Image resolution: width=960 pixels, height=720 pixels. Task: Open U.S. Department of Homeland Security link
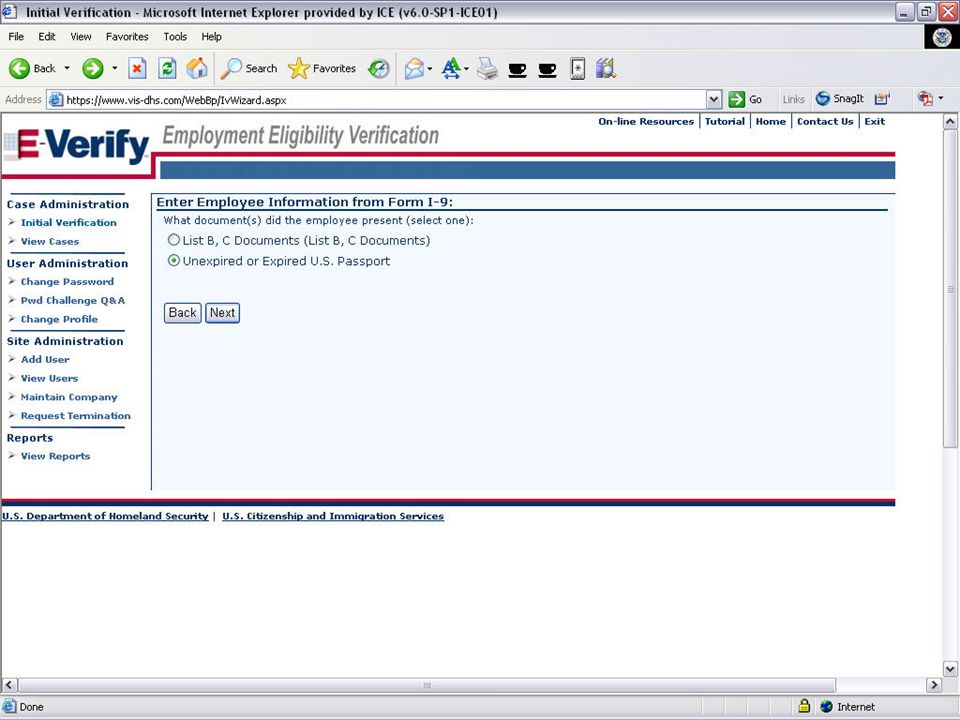105,516
